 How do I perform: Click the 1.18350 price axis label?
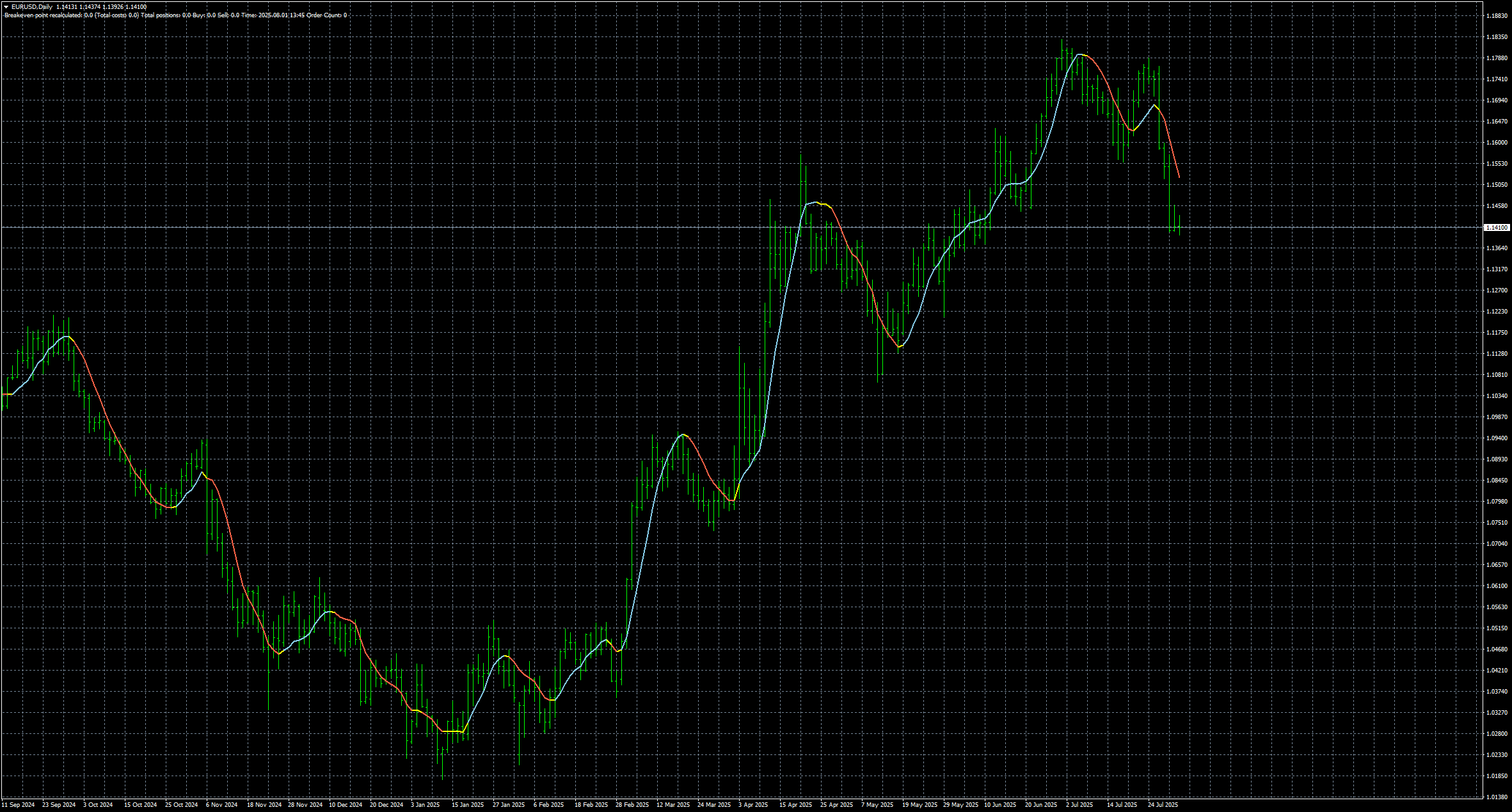tap(1497, 37)
